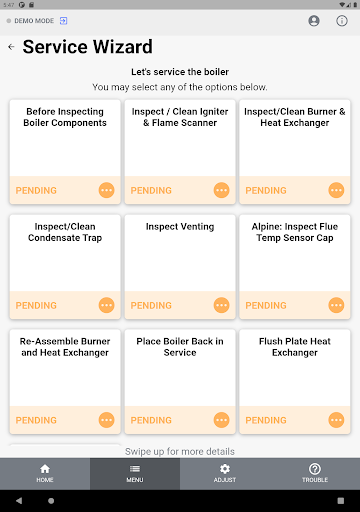360x512 pixels.
Task: Tap pending icon on Place Boiler Back in Service
Action: (221, 420)
